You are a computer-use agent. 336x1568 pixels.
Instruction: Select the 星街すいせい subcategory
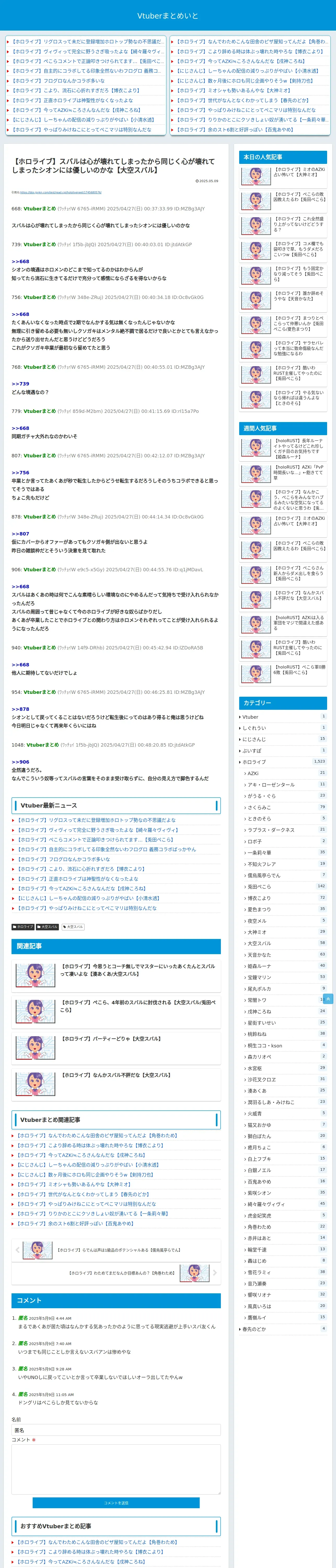click(285, 1023)
